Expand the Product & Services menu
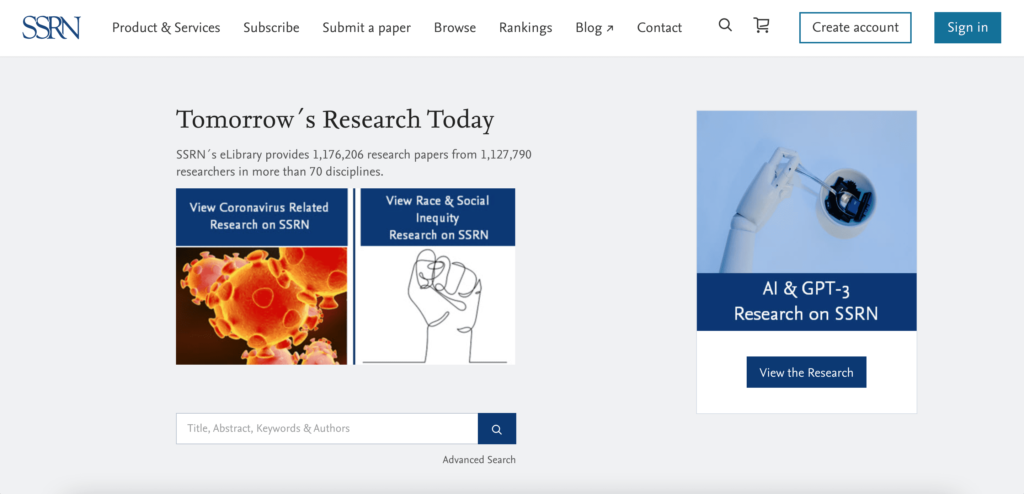This screenshot has height=494, width=1024. (166, 28)
